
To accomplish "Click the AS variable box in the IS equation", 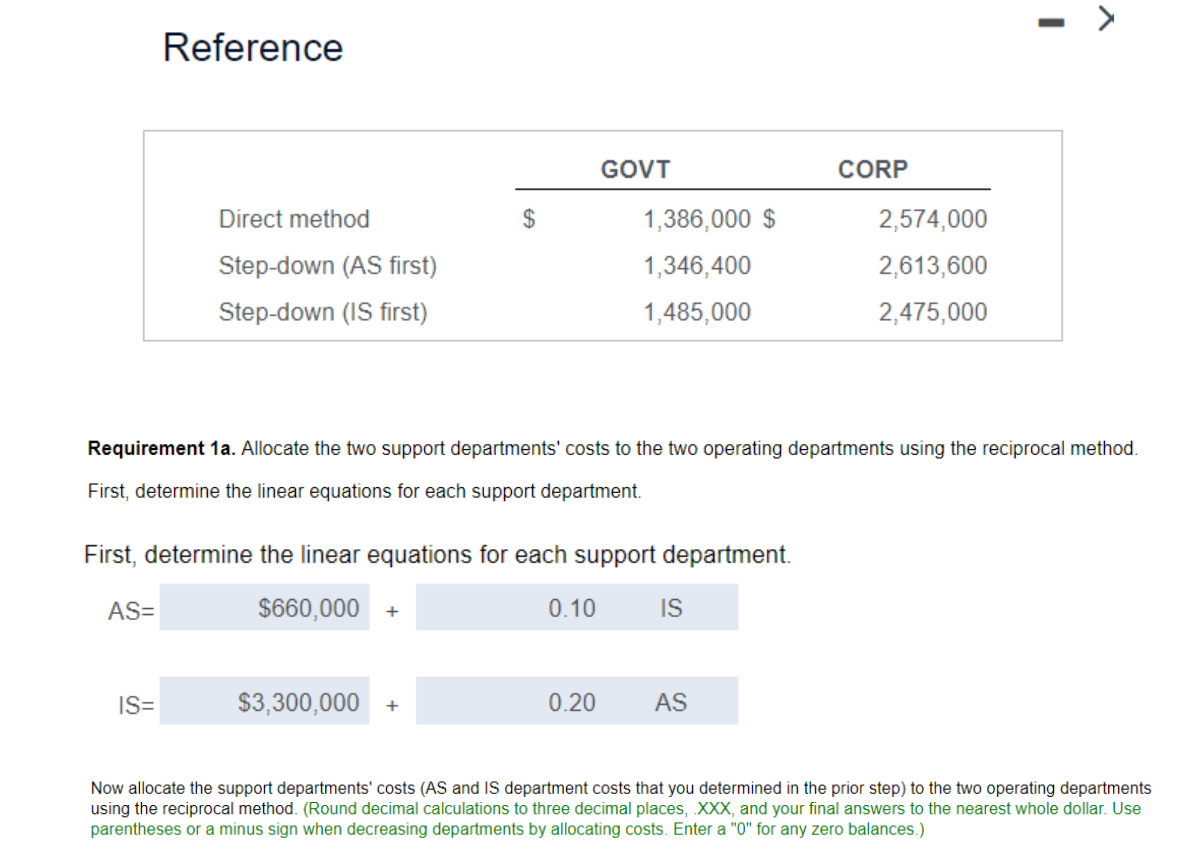I will (671, 701).
